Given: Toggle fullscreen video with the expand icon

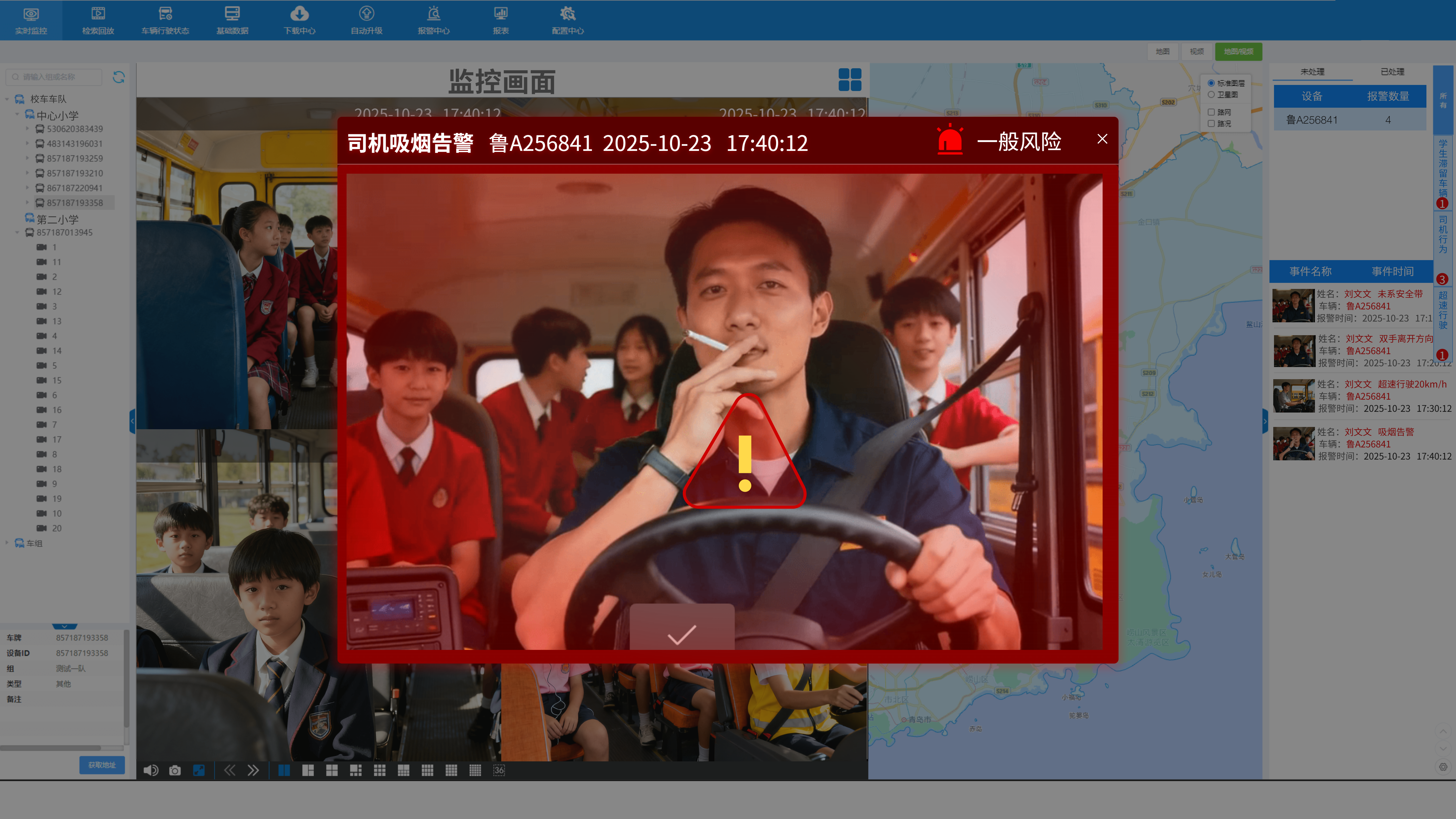Looking at the screenshot, I should 199,770.
